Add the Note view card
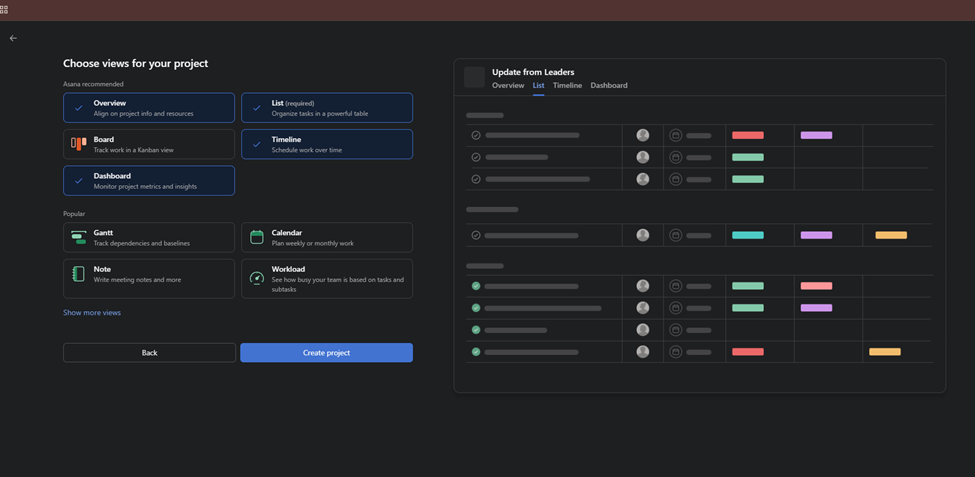The width and height of the screenshot is (975, 477). (x=149, y=279)
